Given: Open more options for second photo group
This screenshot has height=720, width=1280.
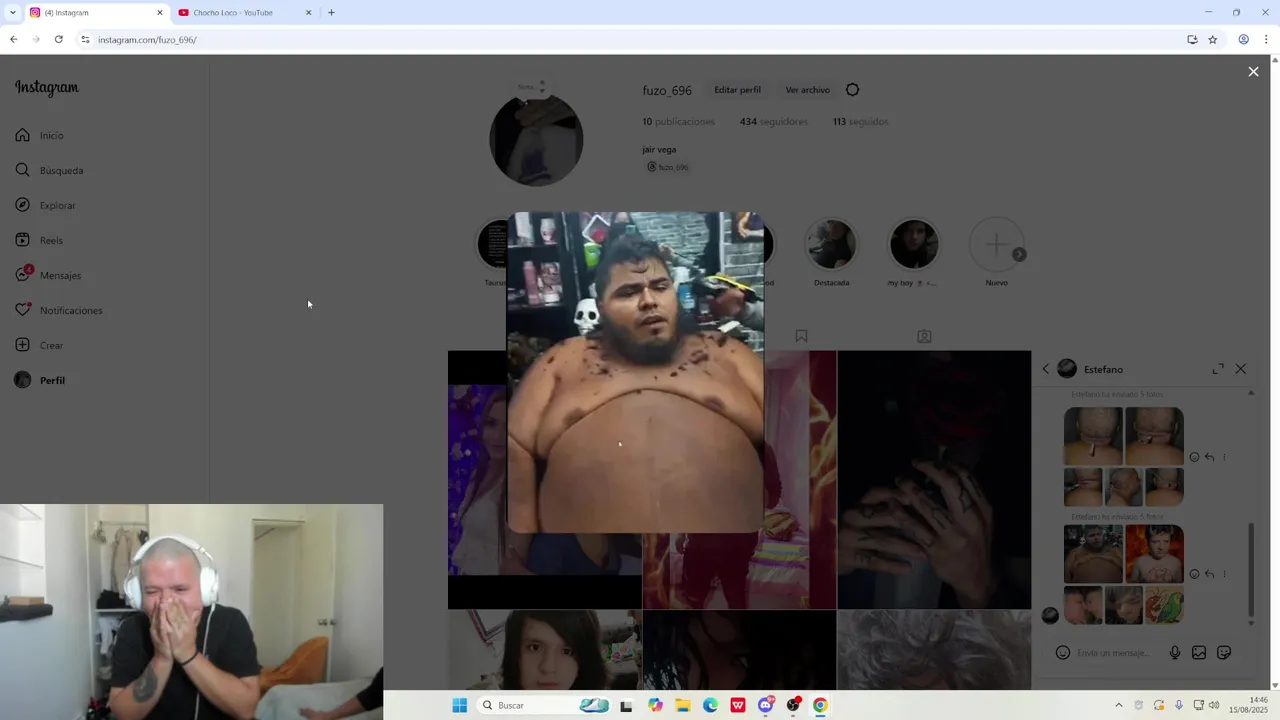Looking at the screenshot, I should pos(1224,574).
